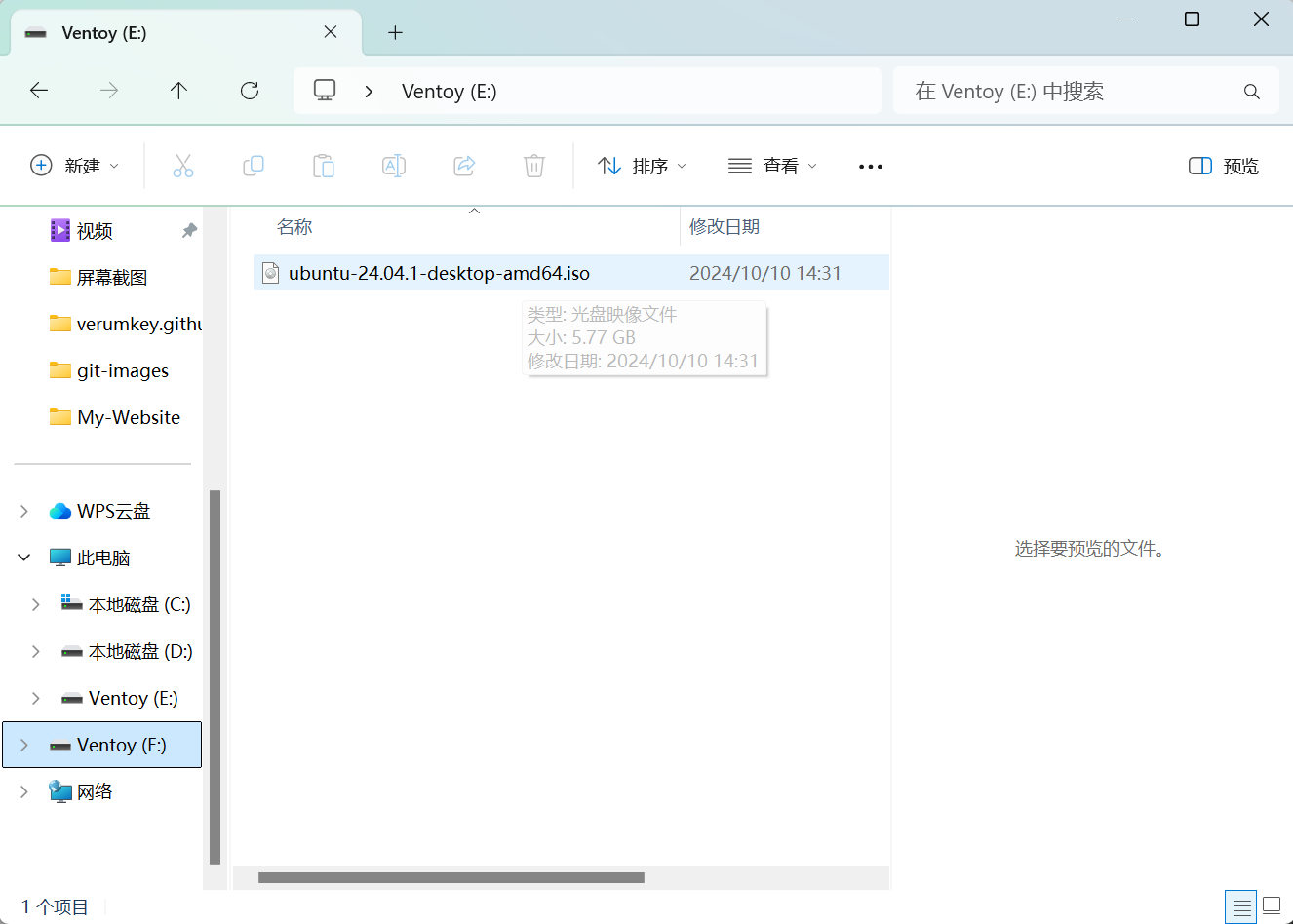Open the verumkey.githu folder
The height and width of the screenshot is (924, 1293).
click(x=126, y=324)
